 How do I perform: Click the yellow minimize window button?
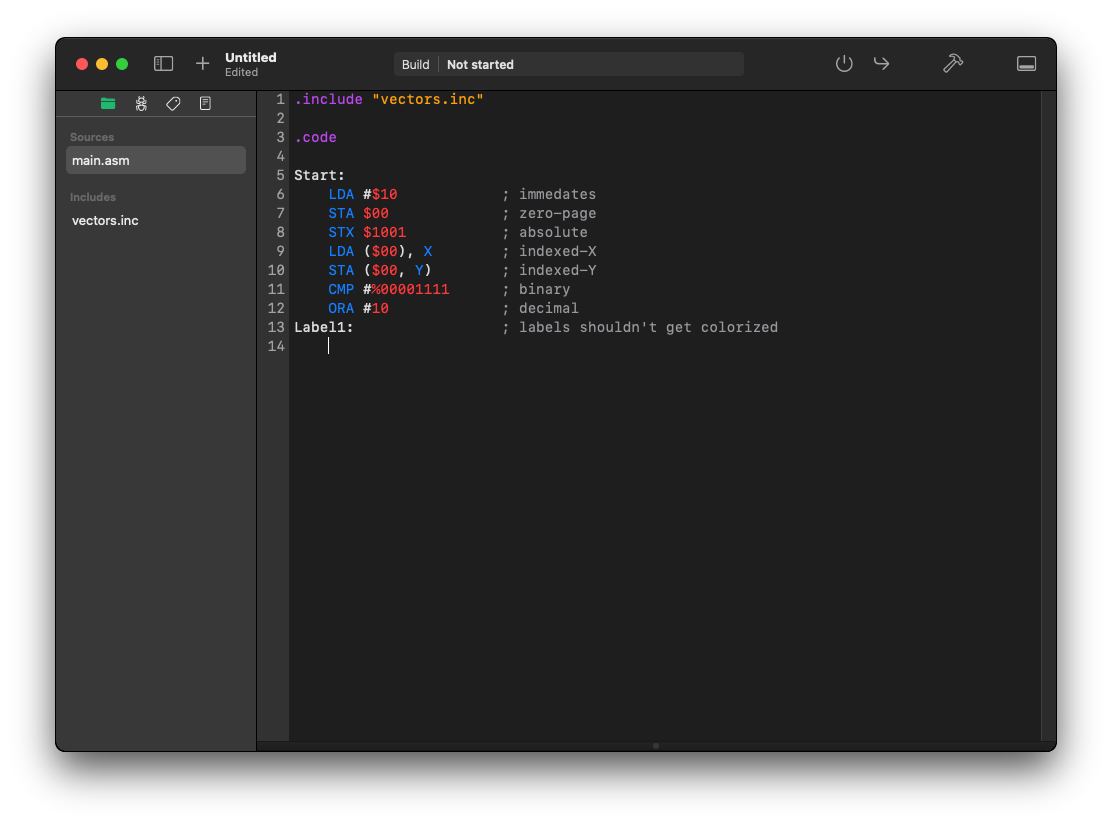point(102,64)
